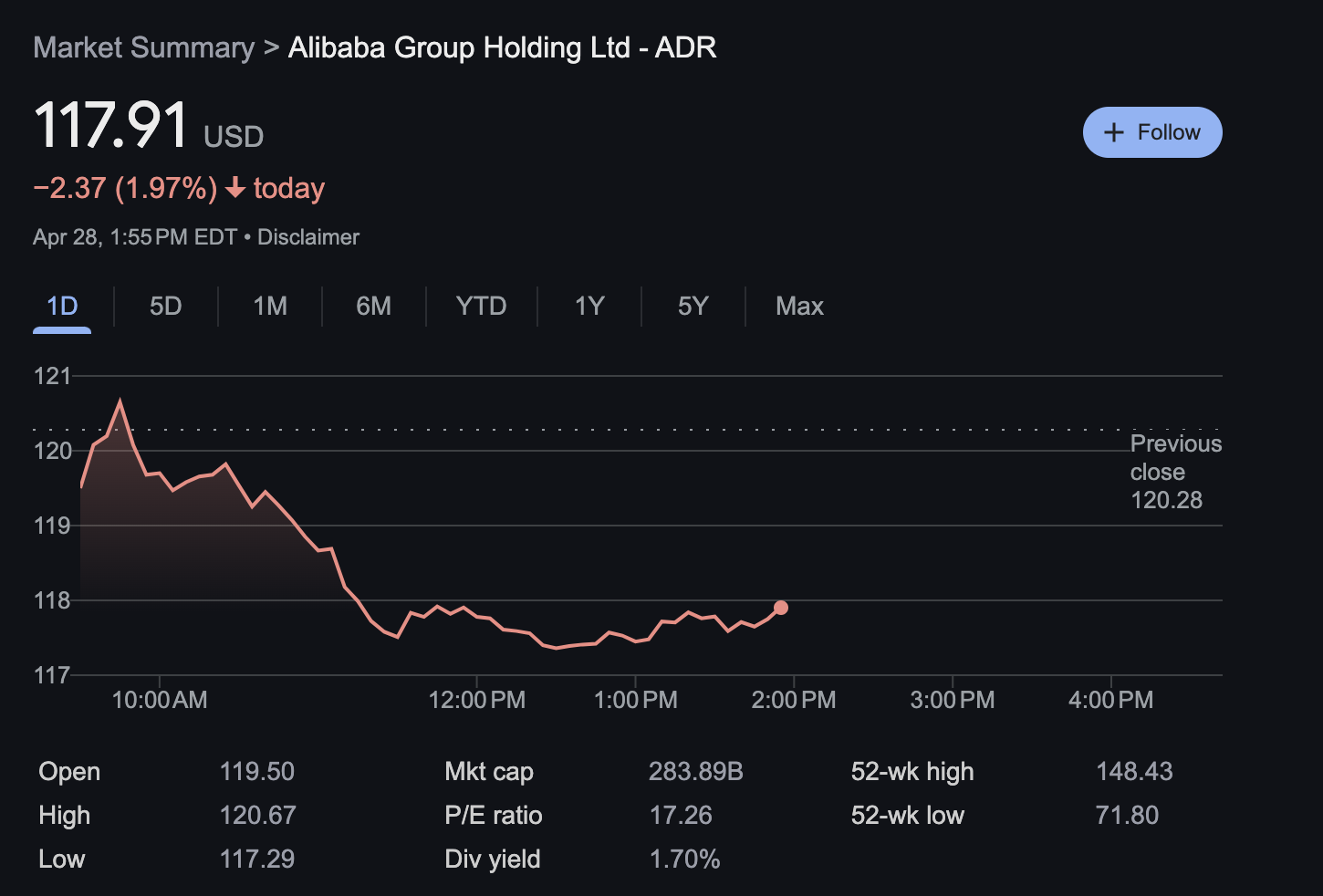Click the Div yield label

tap(493, 860)
